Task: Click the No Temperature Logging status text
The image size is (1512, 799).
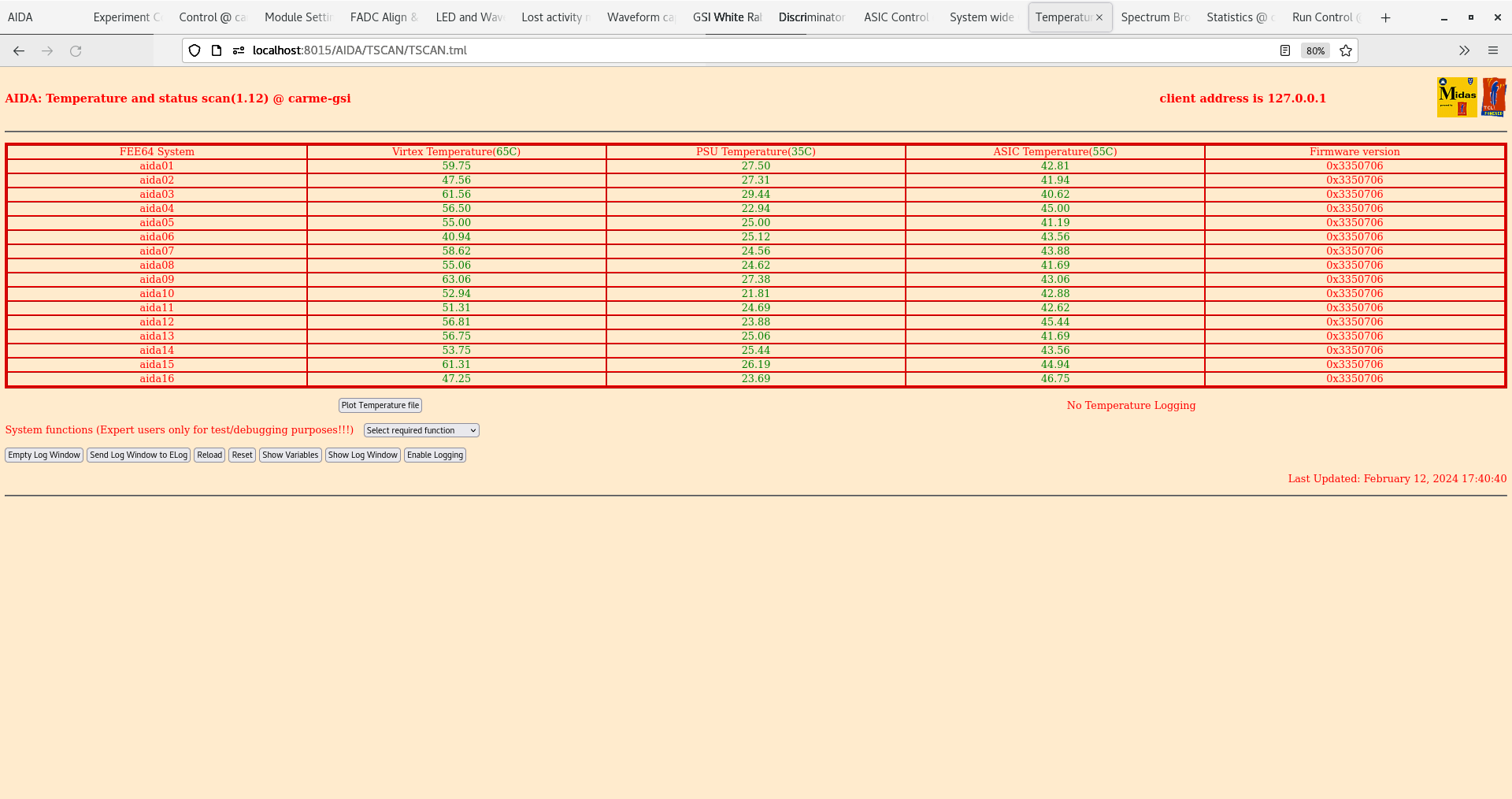Action: [x=1131, y=405]
